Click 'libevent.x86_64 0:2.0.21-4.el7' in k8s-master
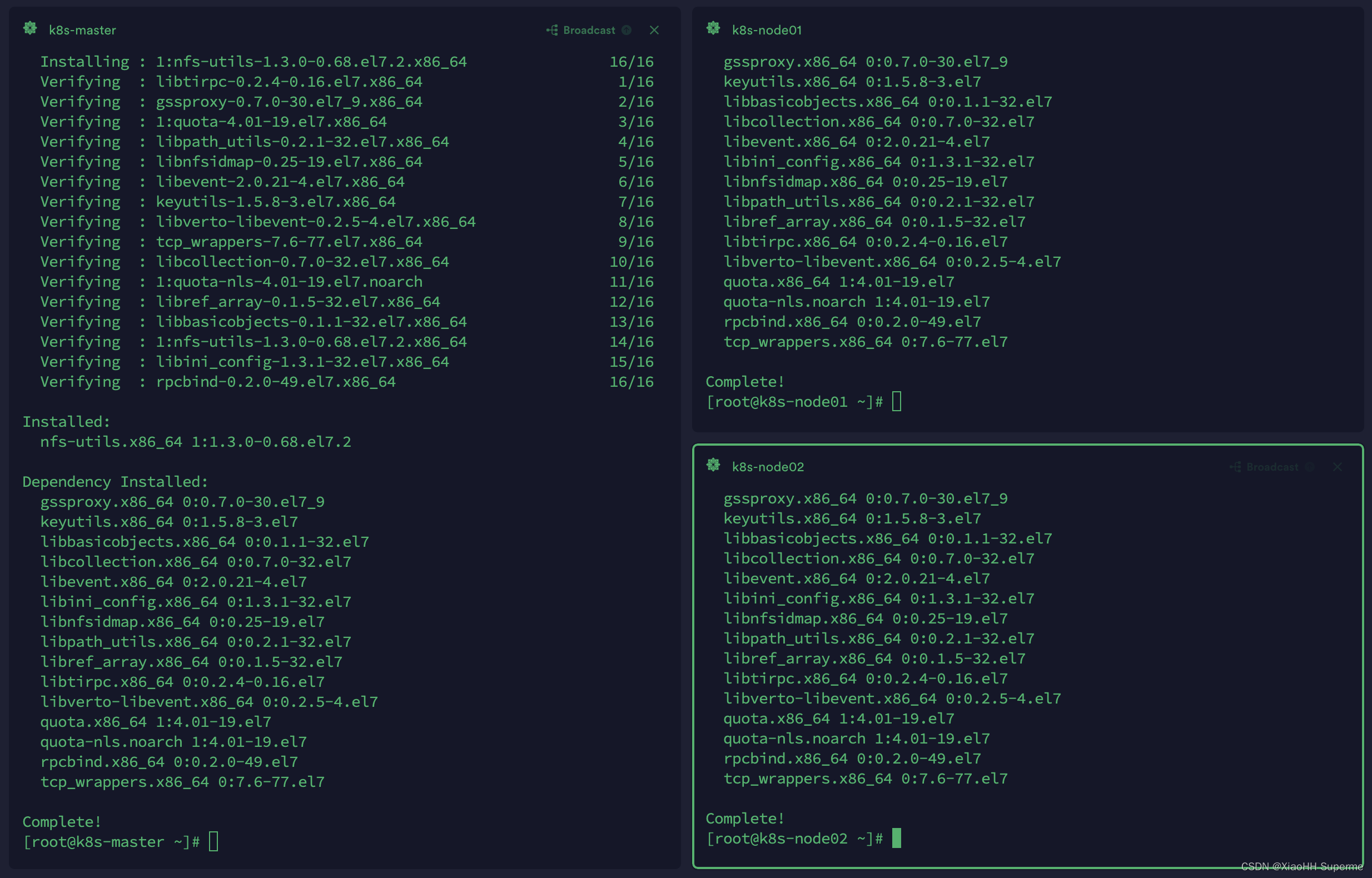This screenshot has width=1372, height=878. (173, 581)
